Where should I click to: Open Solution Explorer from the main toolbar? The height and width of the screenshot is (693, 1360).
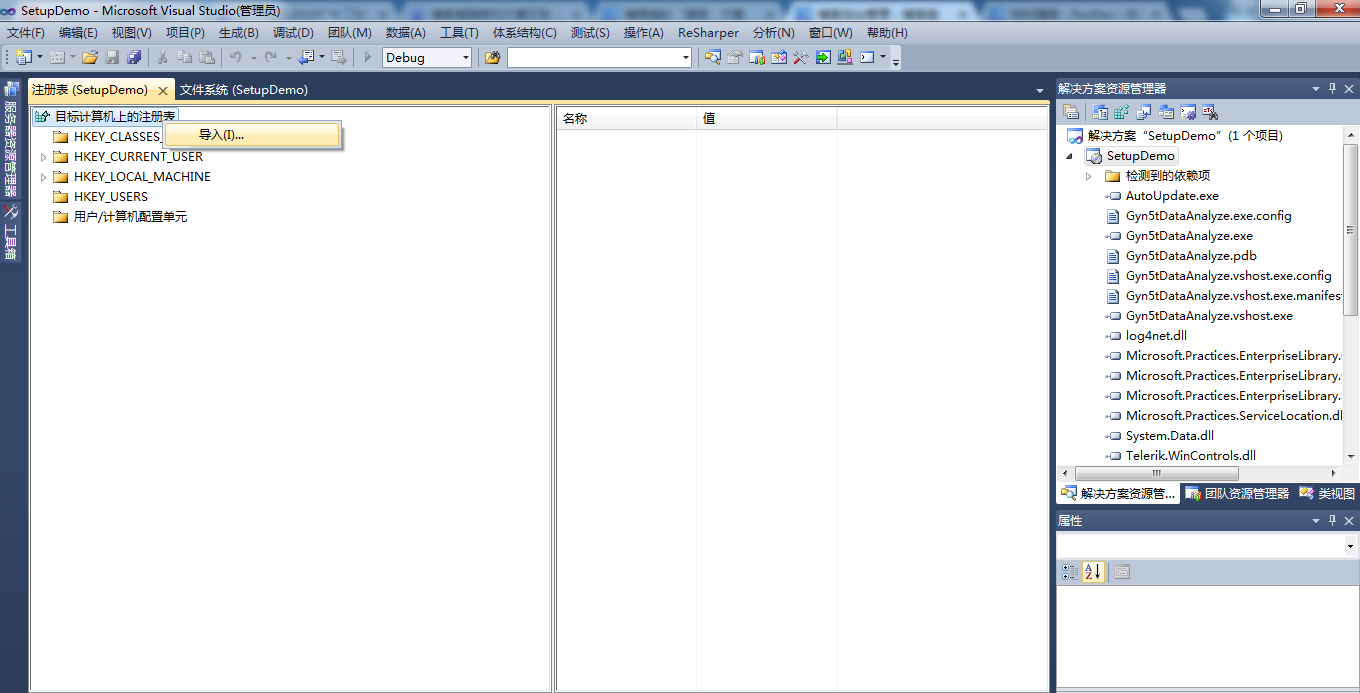(712, 58)
